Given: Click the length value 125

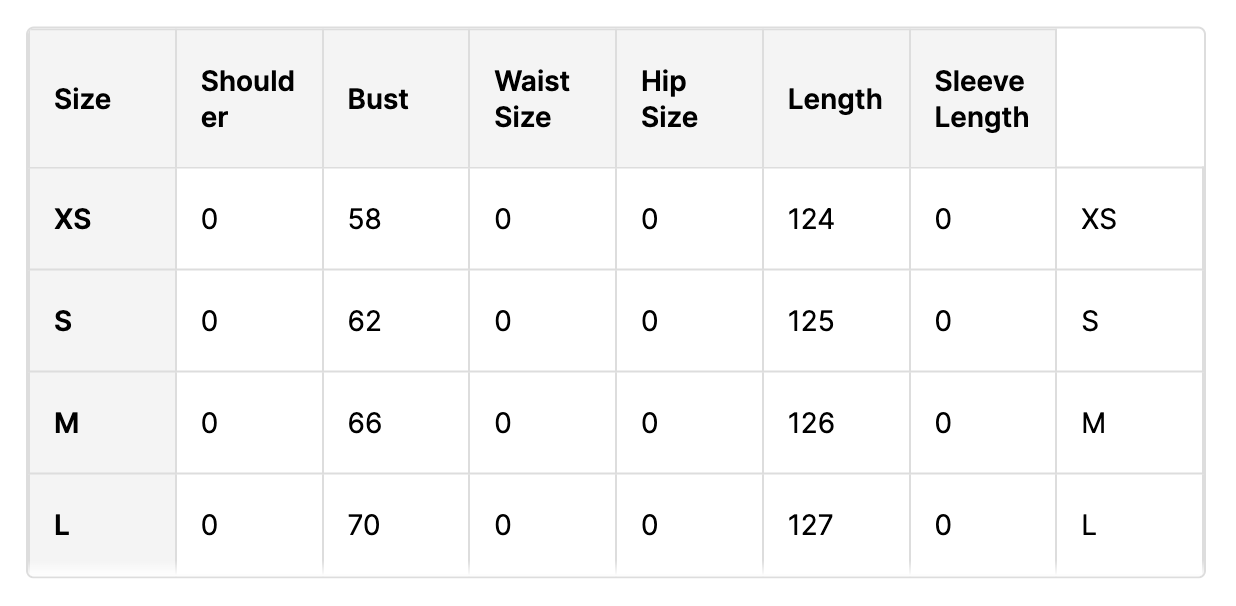Looking at the screenshot, I should pos(811,321).
